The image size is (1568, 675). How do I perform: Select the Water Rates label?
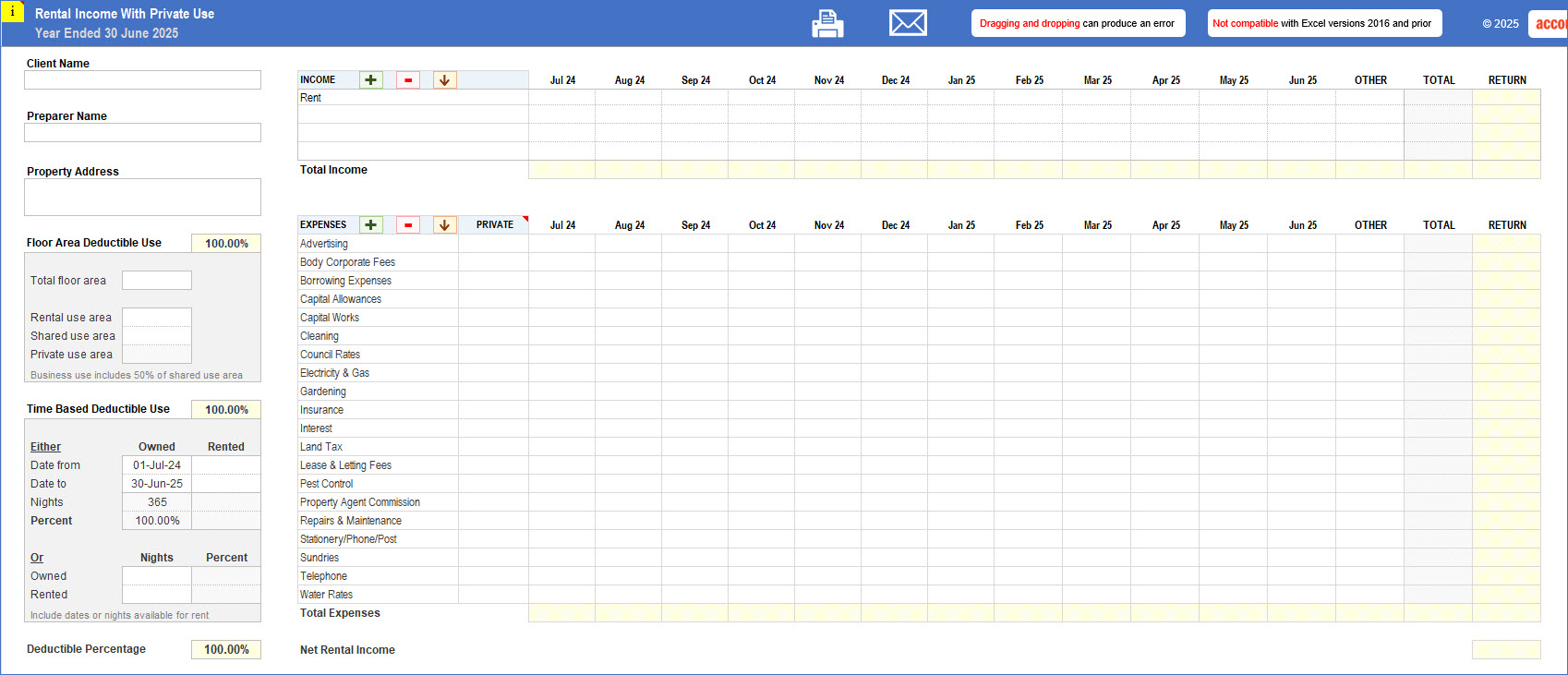pyautogui.click(x=326, y=595)
